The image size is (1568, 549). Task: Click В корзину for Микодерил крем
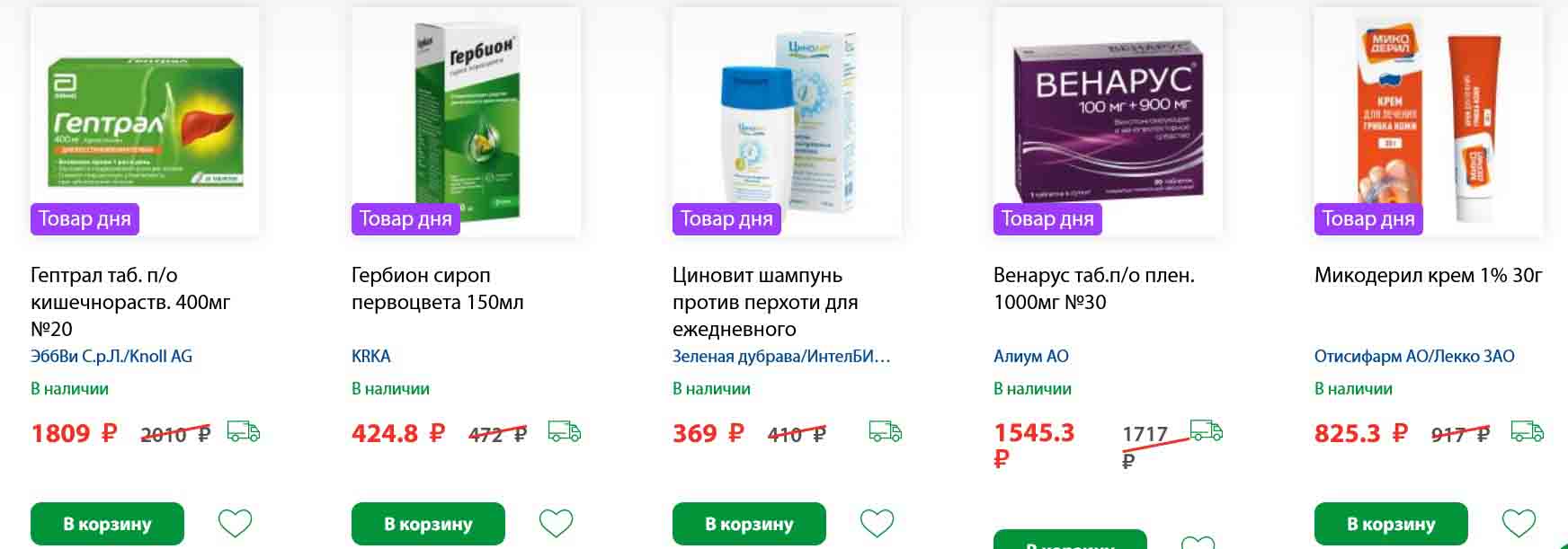[x=1391, y=524]
